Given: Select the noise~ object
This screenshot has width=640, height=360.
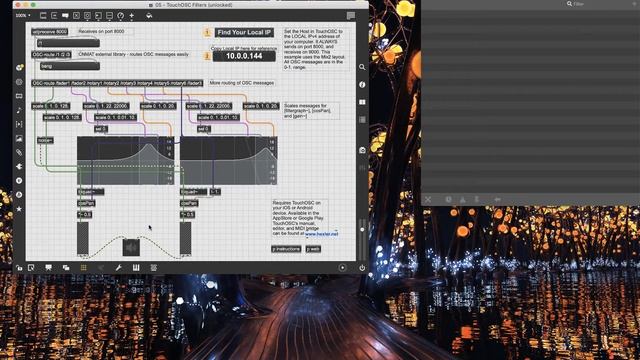Looking at the screenshot, I should [45, 140].
